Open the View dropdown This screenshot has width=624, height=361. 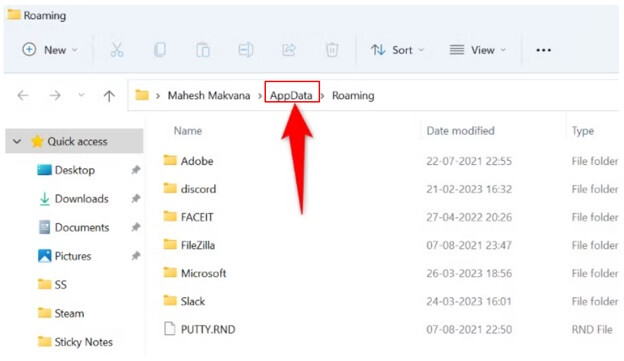coord(478,50)
